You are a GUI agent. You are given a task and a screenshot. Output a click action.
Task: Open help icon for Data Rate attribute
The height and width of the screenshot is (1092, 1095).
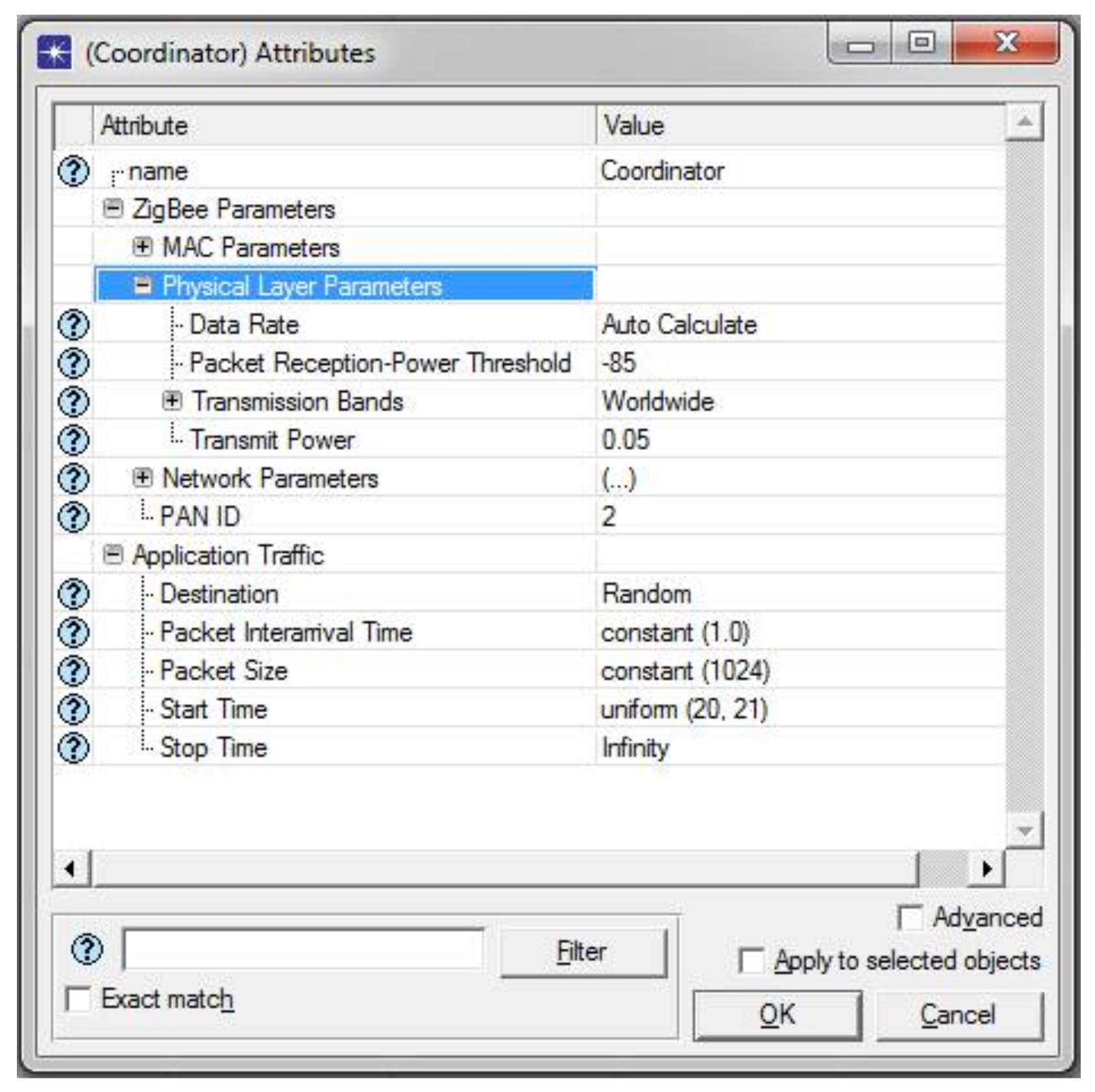click(x=73, y=324)
